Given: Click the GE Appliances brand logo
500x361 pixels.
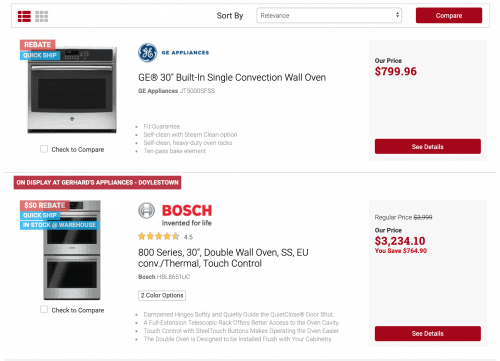Looking at the screenshot, I should (174, 53).
